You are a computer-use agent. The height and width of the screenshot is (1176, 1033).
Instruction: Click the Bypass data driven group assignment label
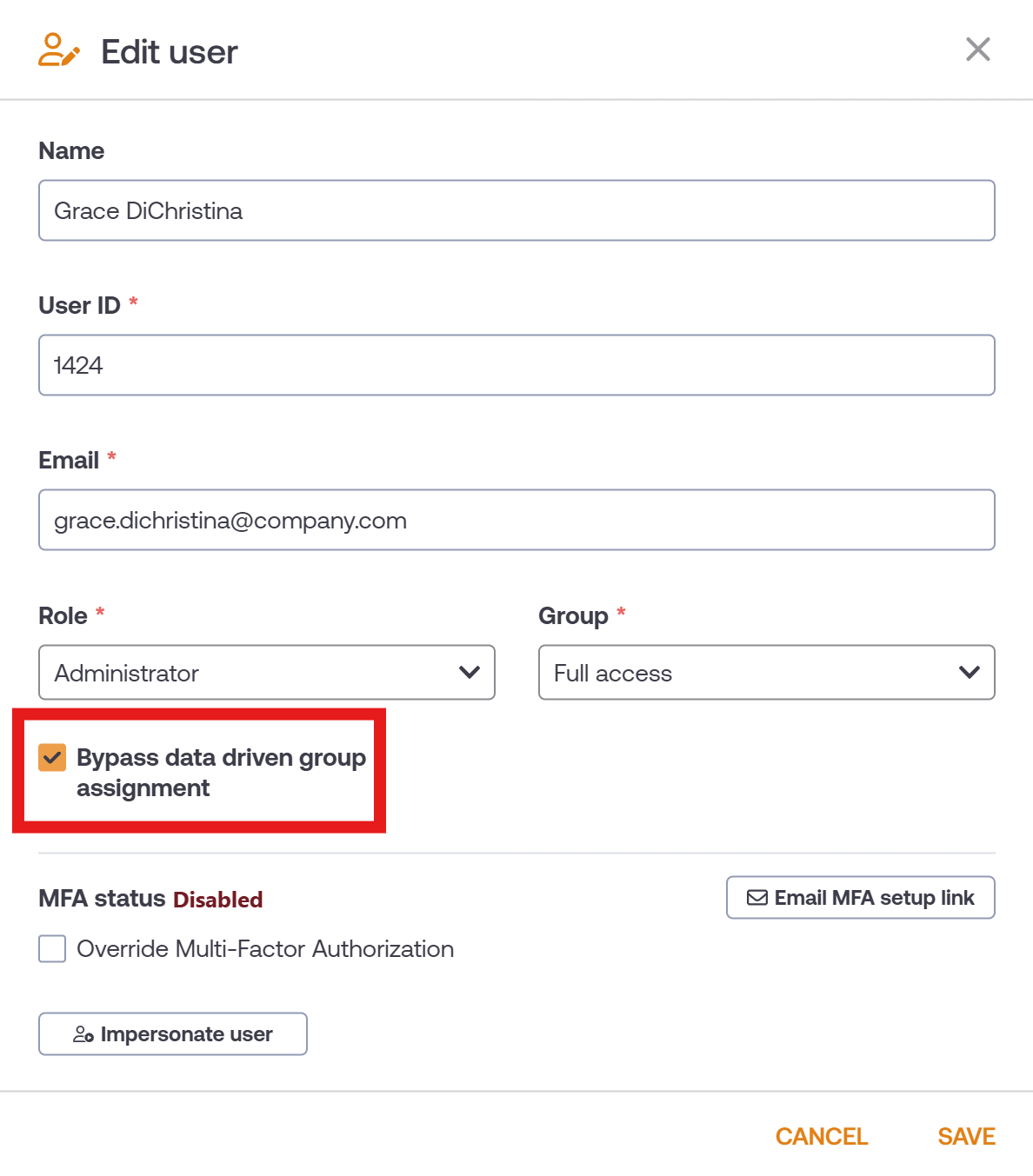(221, 773)
